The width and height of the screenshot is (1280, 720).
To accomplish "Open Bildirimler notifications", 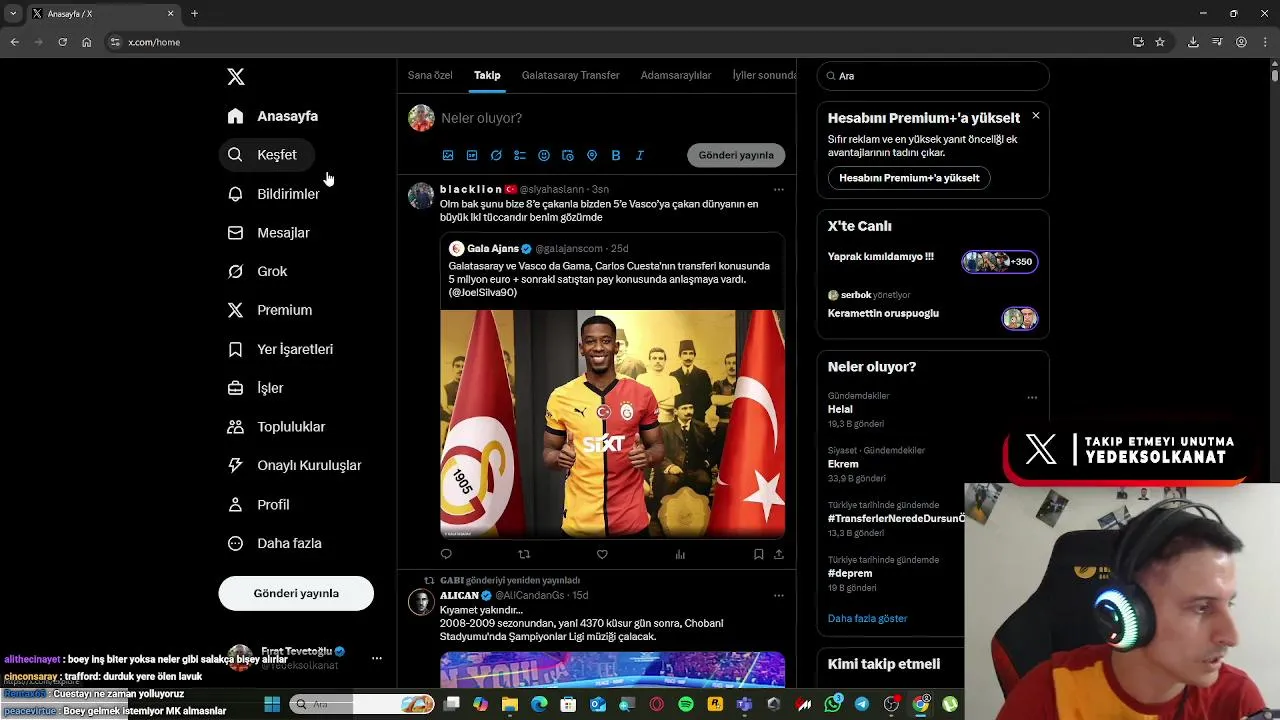I will pos(274,194).
